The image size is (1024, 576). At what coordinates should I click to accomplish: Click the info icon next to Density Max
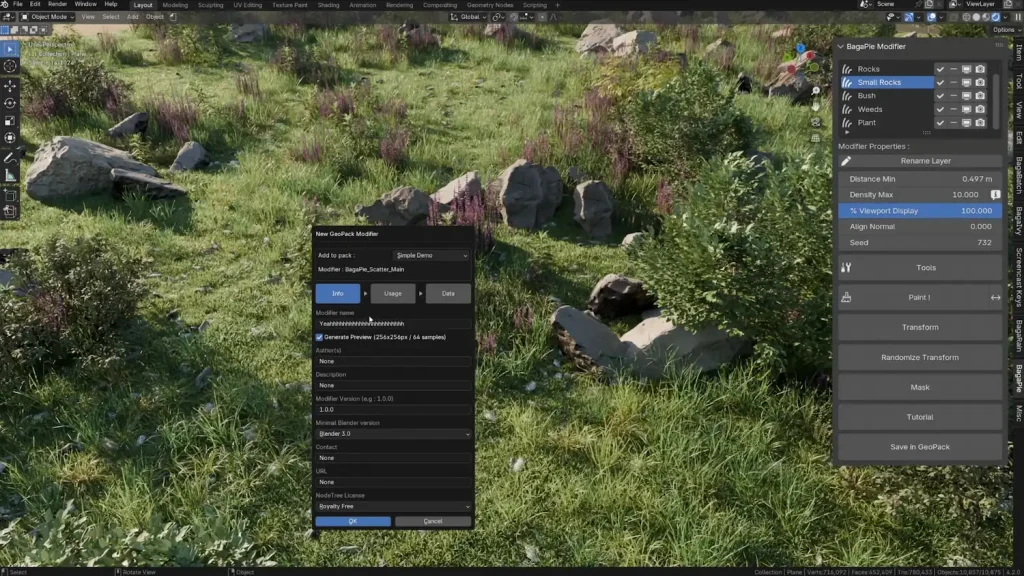click(x=995, y=194)
